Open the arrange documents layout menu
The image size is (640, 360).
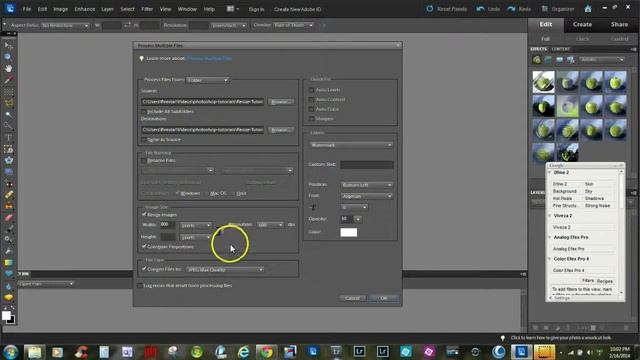[232, 9]
